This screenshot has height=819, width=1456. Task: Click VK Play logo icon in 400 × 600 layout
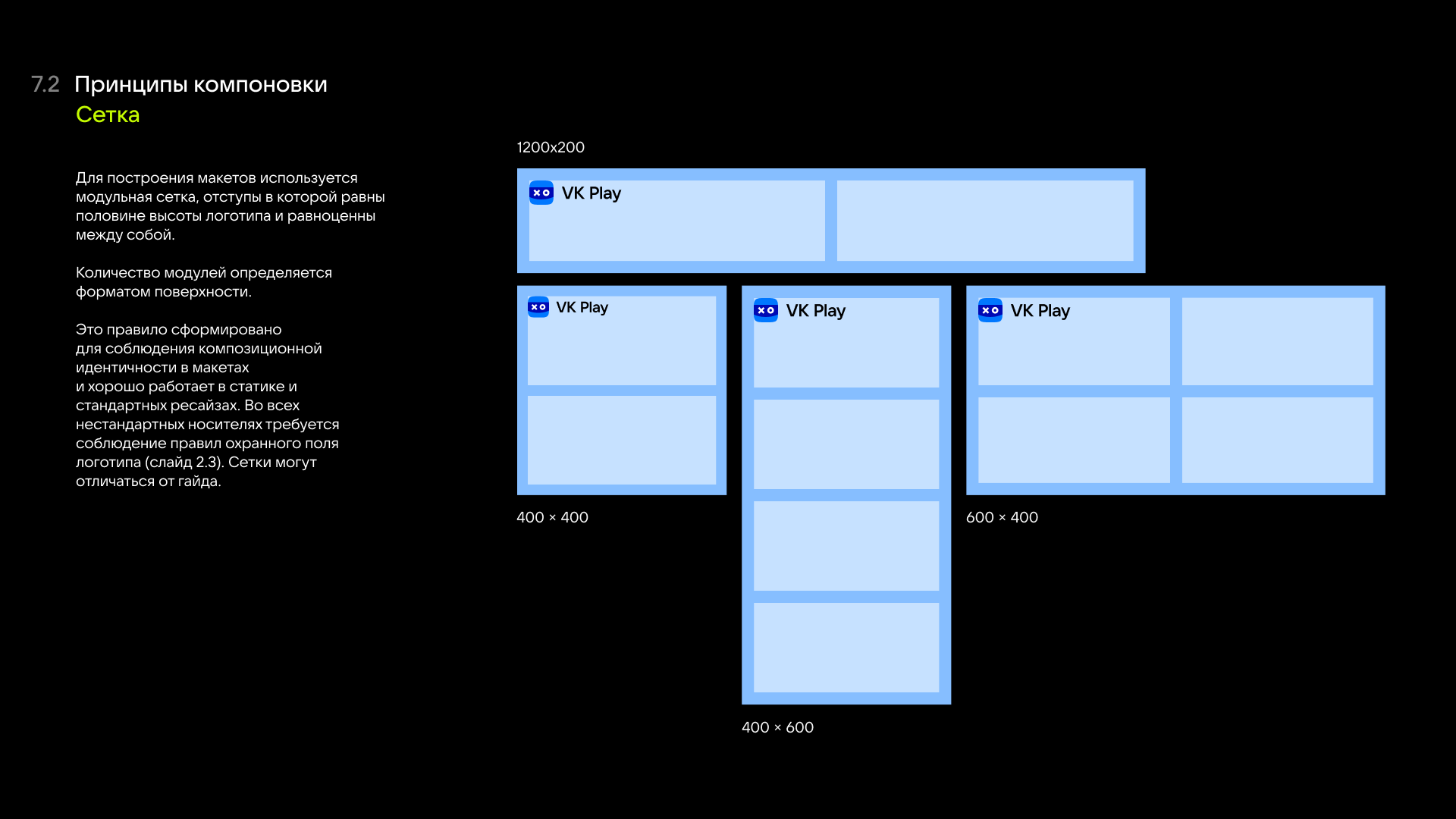[x=766, y=310]
